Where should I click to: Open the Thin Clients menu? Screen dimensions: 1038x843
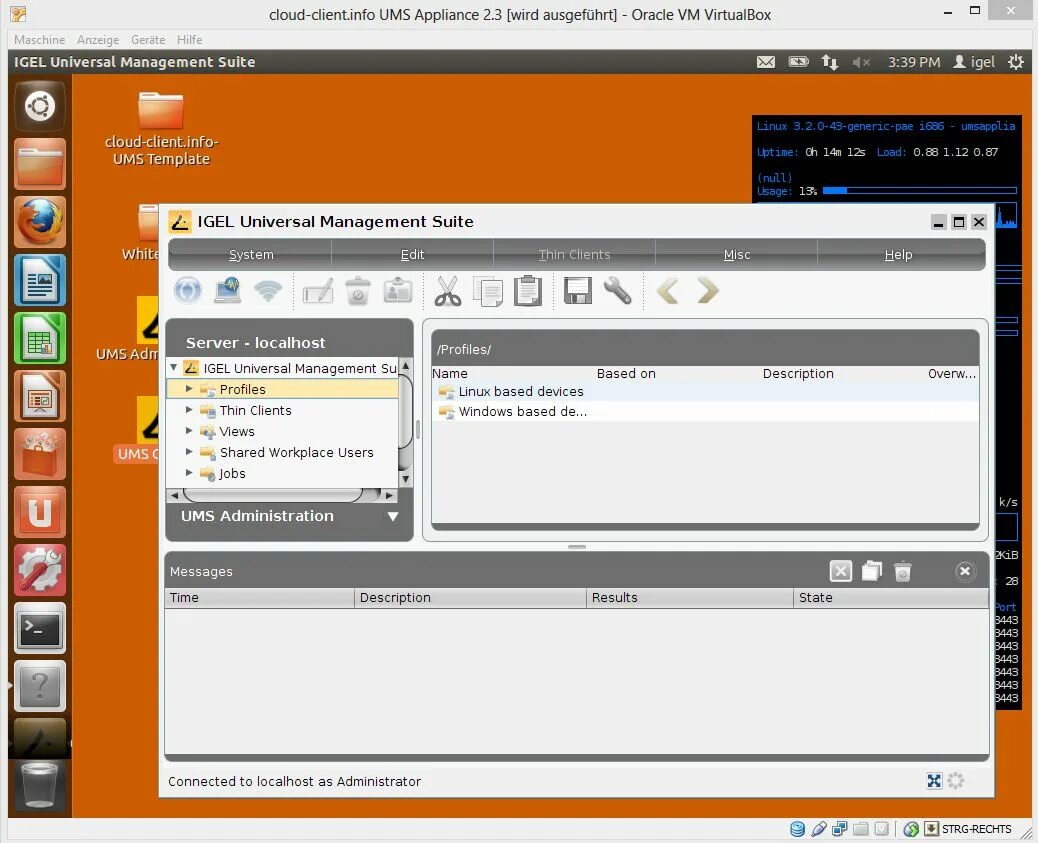point(574,254)
